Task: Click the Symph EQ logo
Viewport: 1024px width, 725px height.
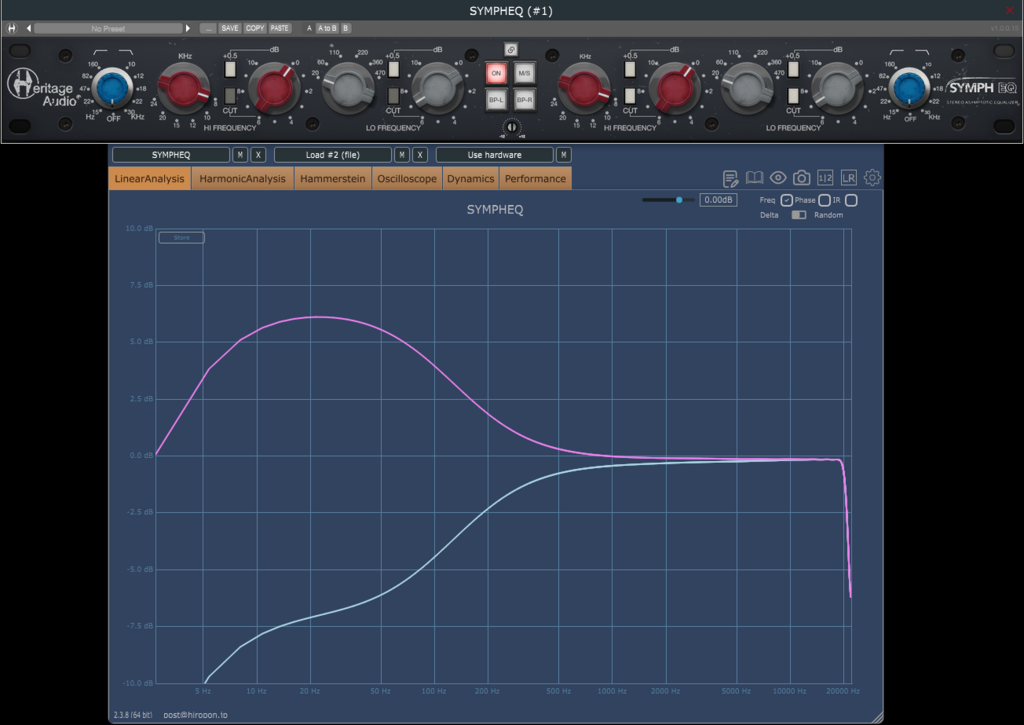Action: pyautogui.click(x=982, y=90)
